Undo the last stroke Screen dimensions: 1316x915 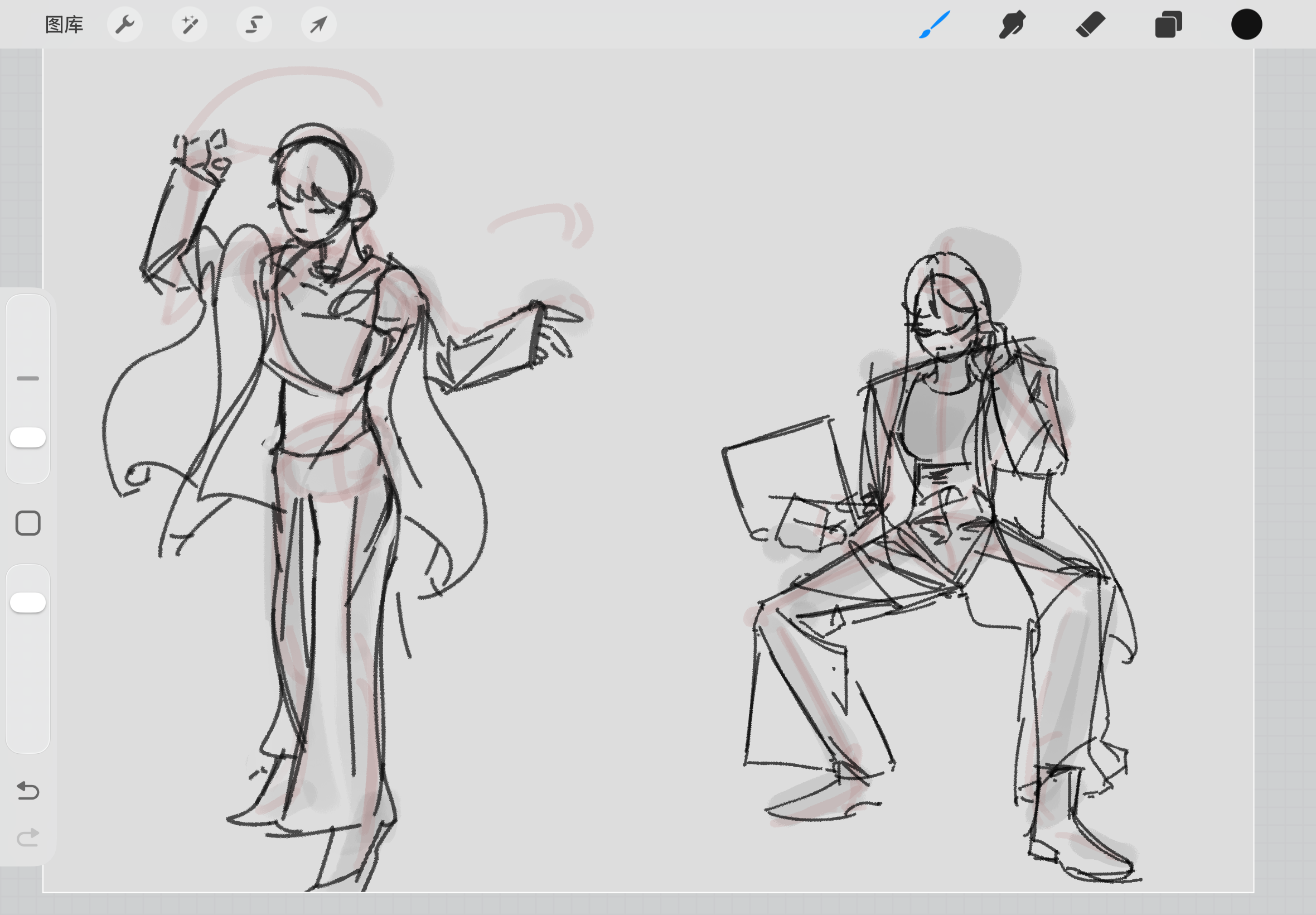coord(27,791)
